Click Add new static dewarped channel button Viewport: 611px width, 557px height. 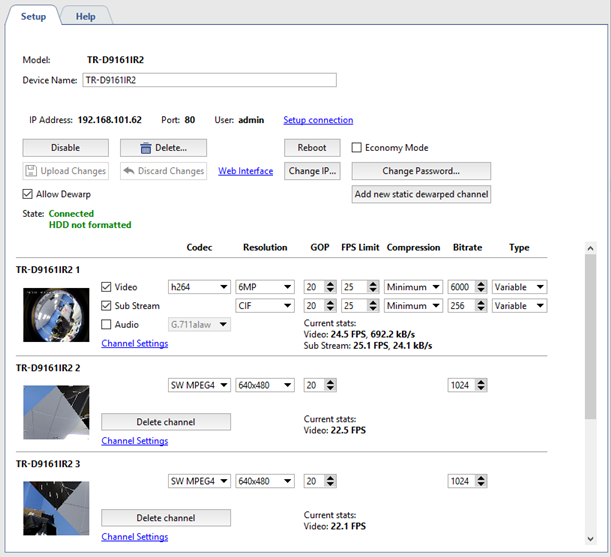click(421, 194)
